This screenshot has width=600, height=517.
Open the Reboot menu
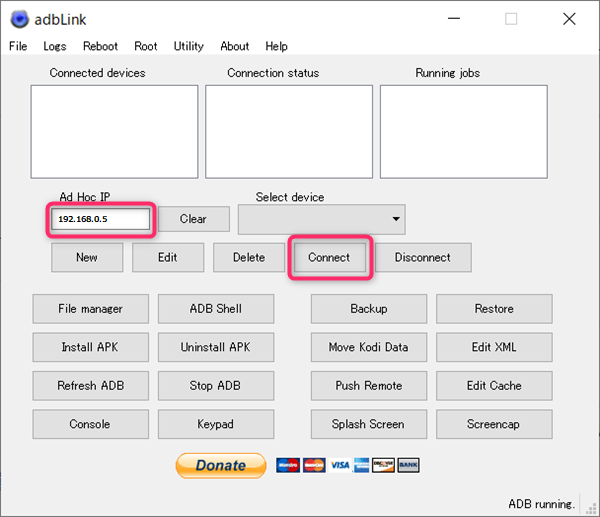pyautogui.click(x=100, y=46)
